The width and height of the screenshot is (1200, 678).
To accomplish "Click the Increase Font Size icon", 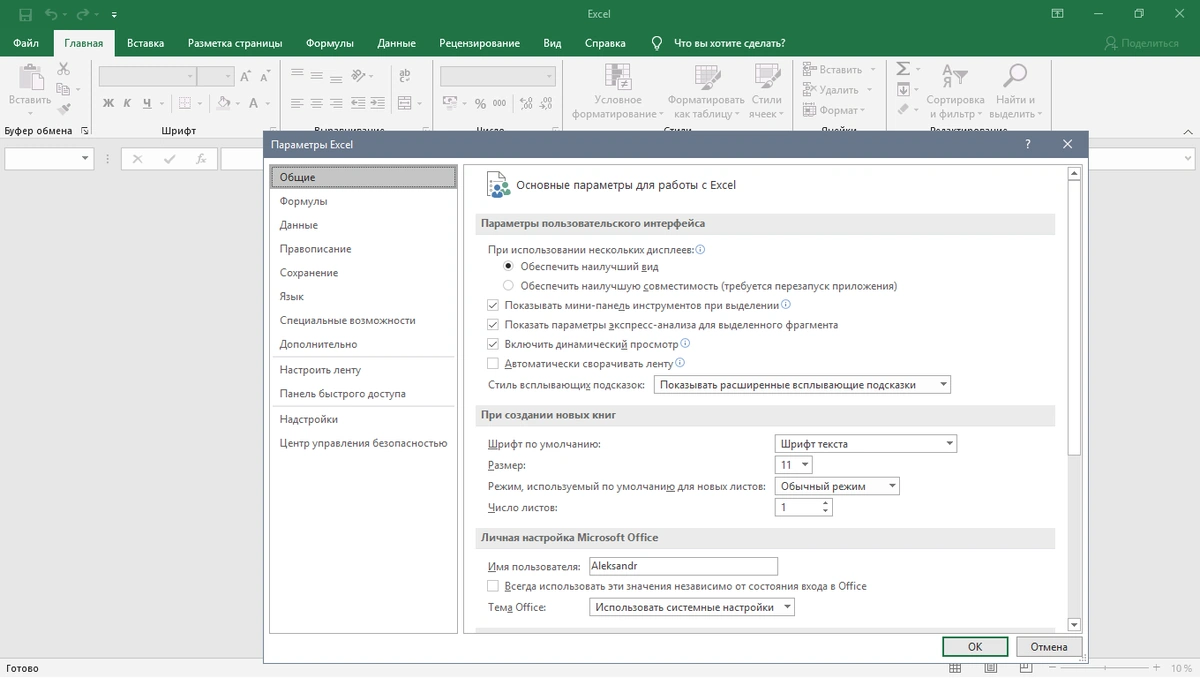I will pos(246,76).
